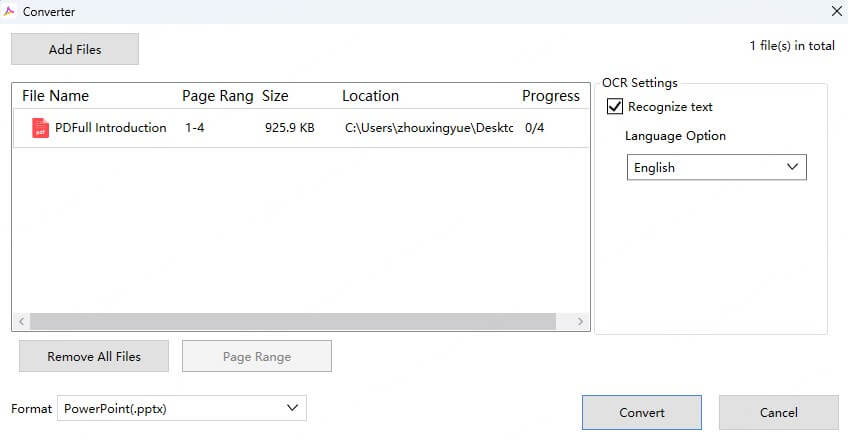Uncheck the Recognize text checkbox
The width and height of the screenshot is (848, 440).
click(615, 107)
